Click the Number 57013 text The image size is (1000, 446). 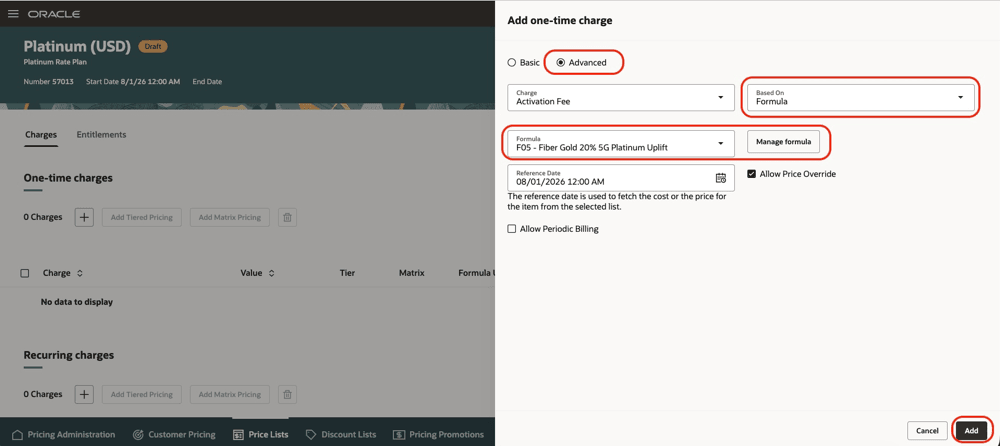(48, 82)
